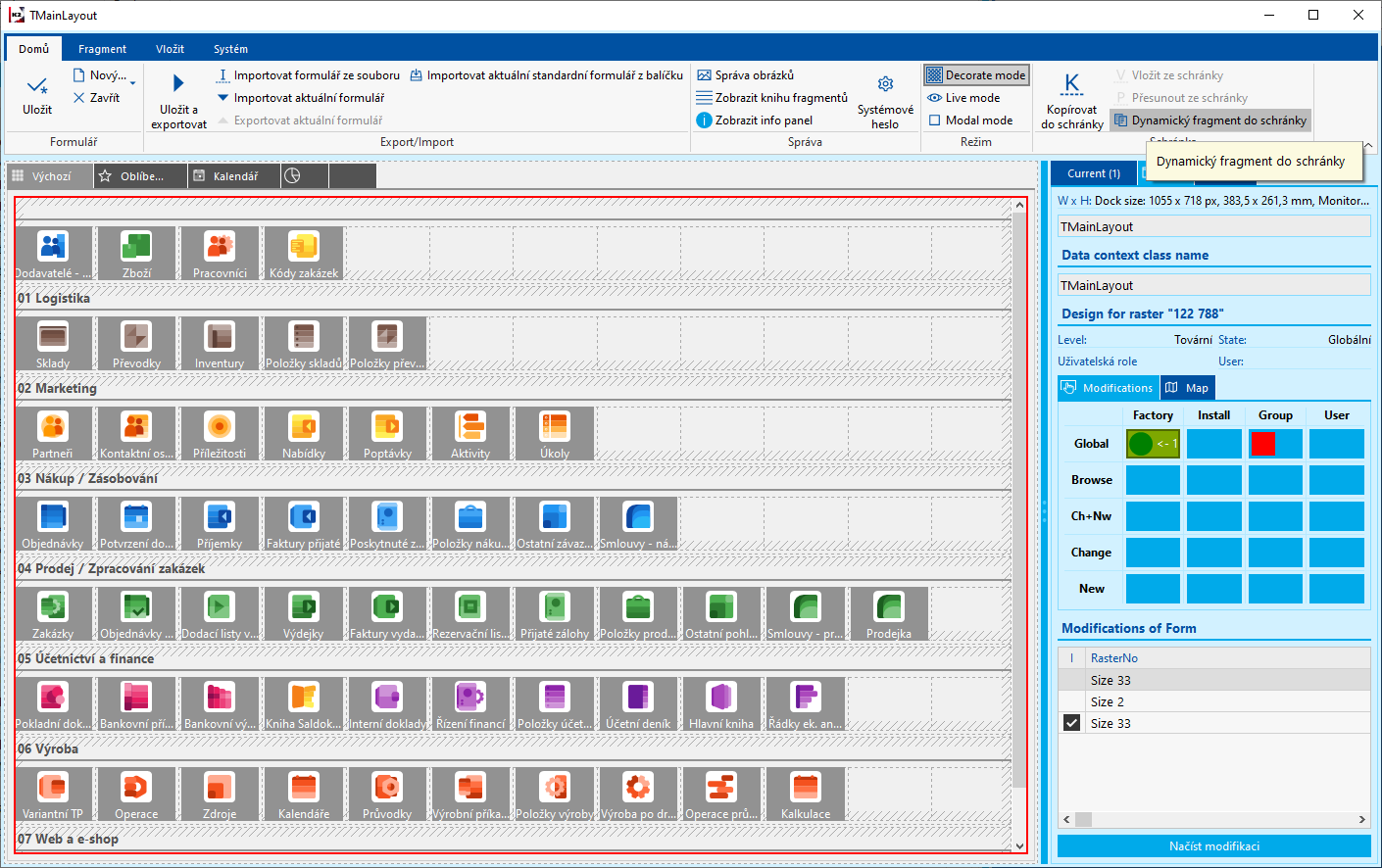Open Systémové heslo gear settings
This screenshot has width=1382, height=868.
click(x=885, y=99)
